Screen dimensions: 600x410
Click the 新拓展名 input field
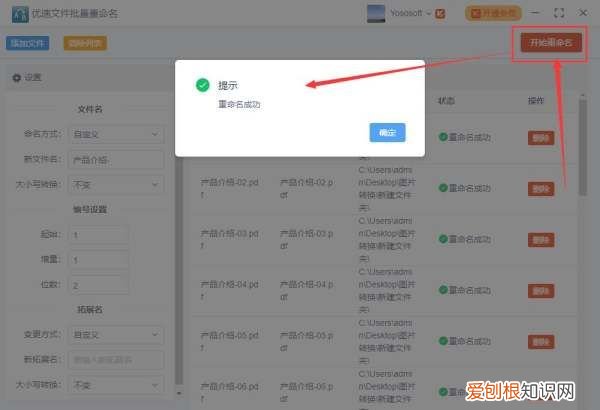point(116,360)
